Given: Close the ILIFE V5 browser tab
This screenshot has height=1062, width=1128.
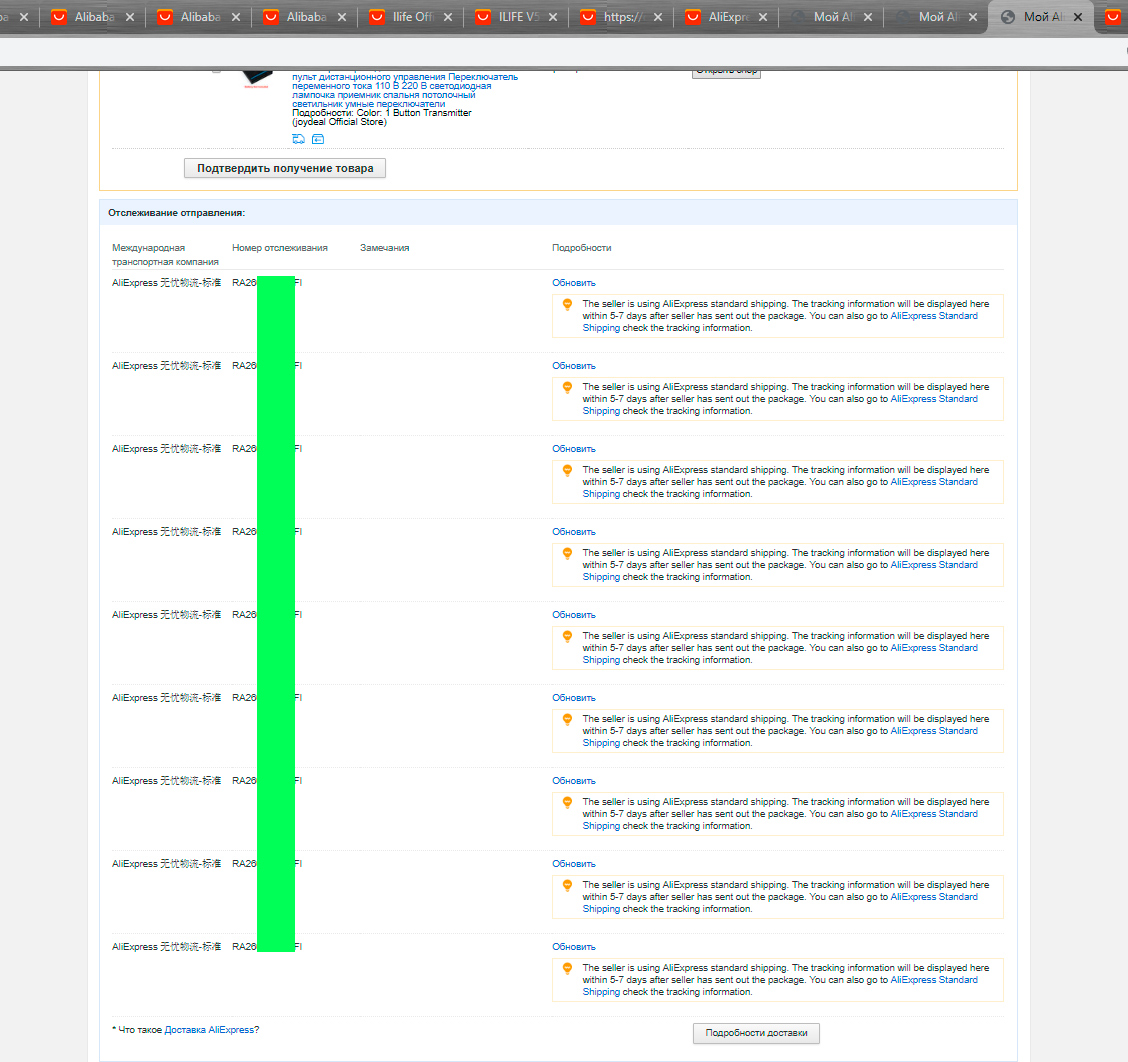Looking at the screenshot, I should point(552,17).
